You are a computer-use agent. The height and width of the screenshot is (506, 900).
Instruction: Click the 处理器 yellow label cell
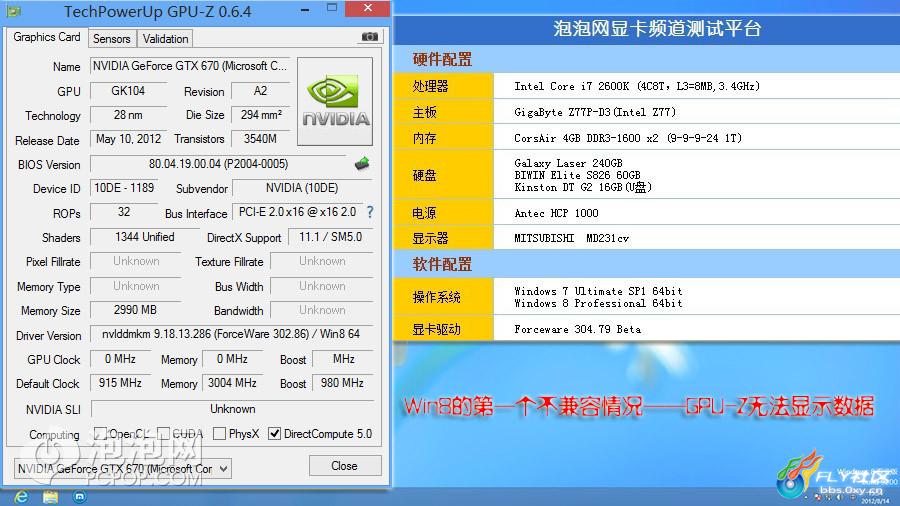[443, 86]
